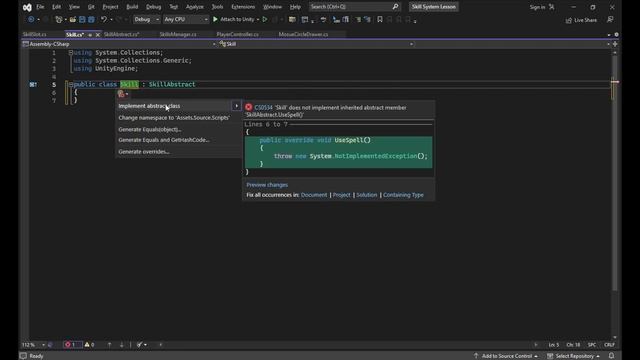
Task: Open the Edit menu
Action: click(56, 7)
